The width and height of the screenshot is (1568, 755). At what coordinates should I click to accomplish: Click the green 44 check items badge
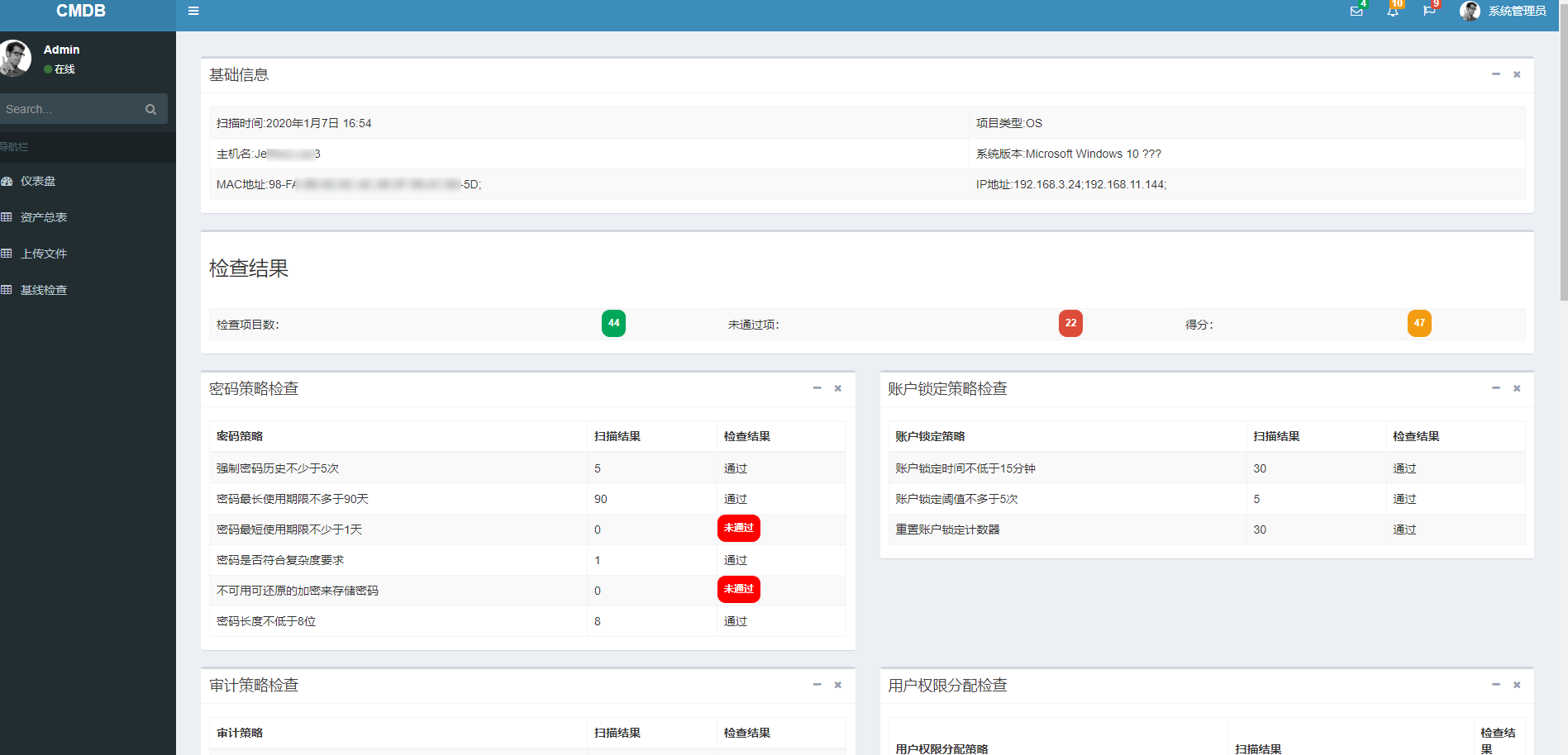(x=613, y=323)
